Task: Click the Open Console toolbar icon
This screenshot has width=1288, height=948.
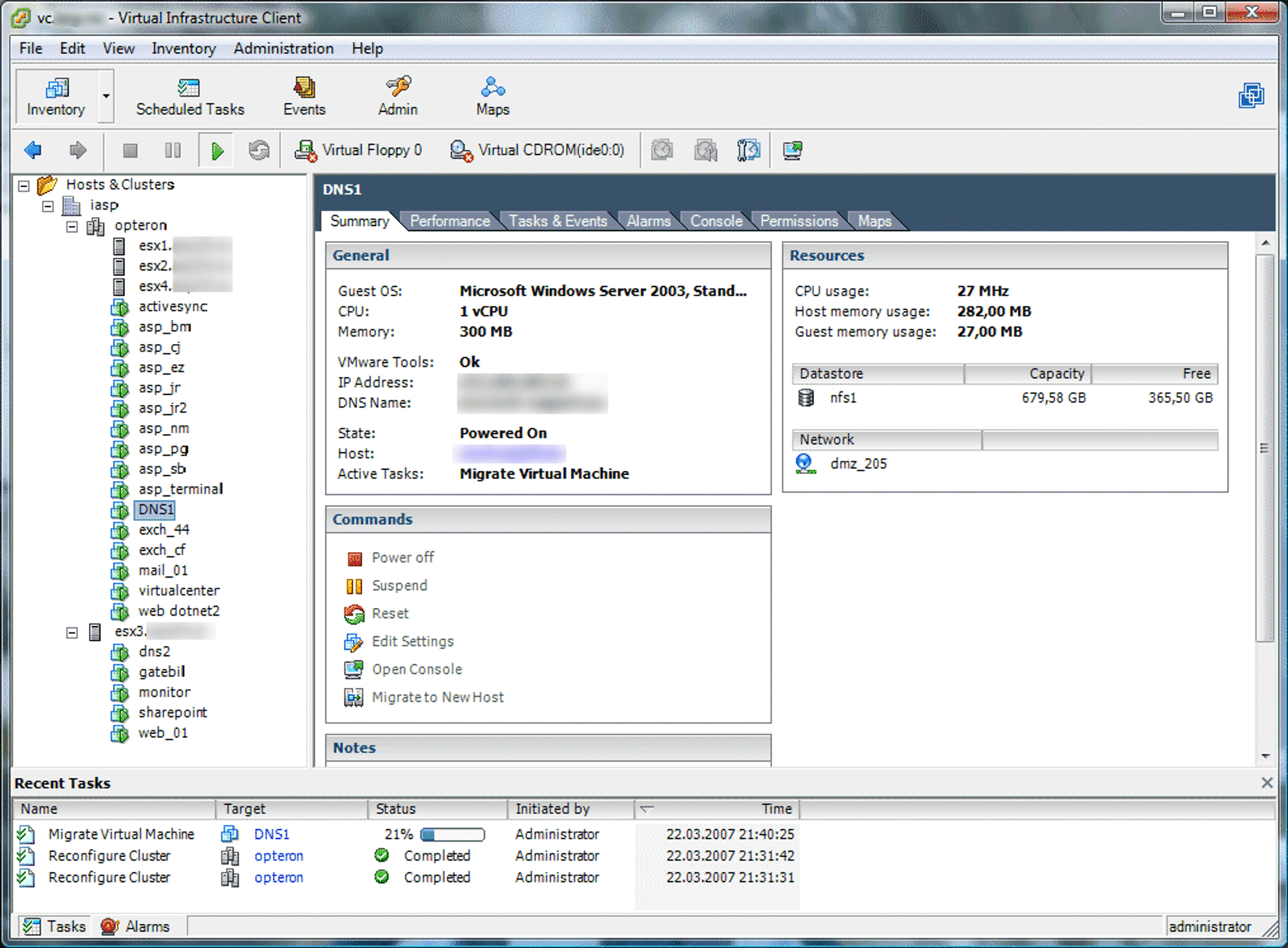Action: (x=792, y=151)
